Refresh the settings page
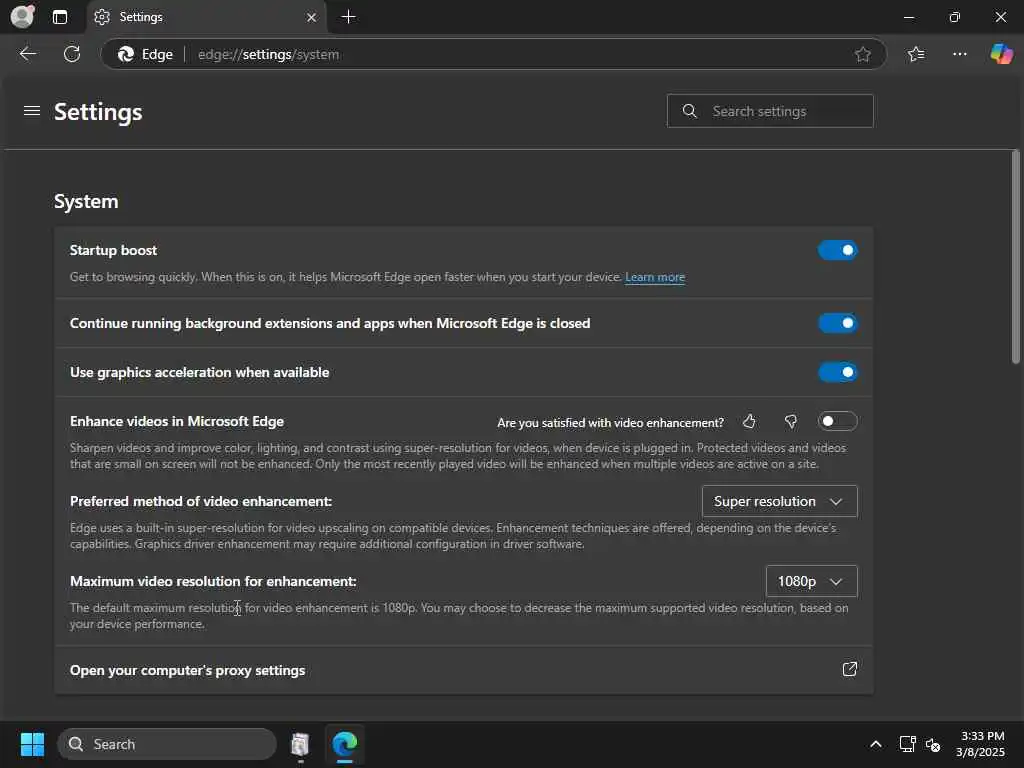The width and height of the screenshot is (1024, 768). [72, 54]
